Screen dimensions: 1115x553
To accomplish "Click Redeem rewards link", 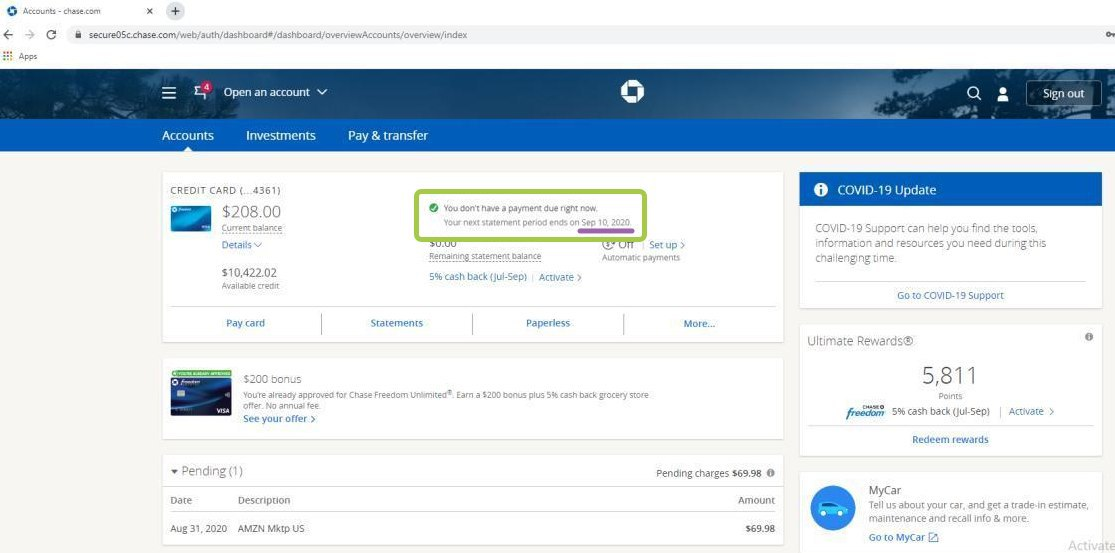I will pos(950,439).
